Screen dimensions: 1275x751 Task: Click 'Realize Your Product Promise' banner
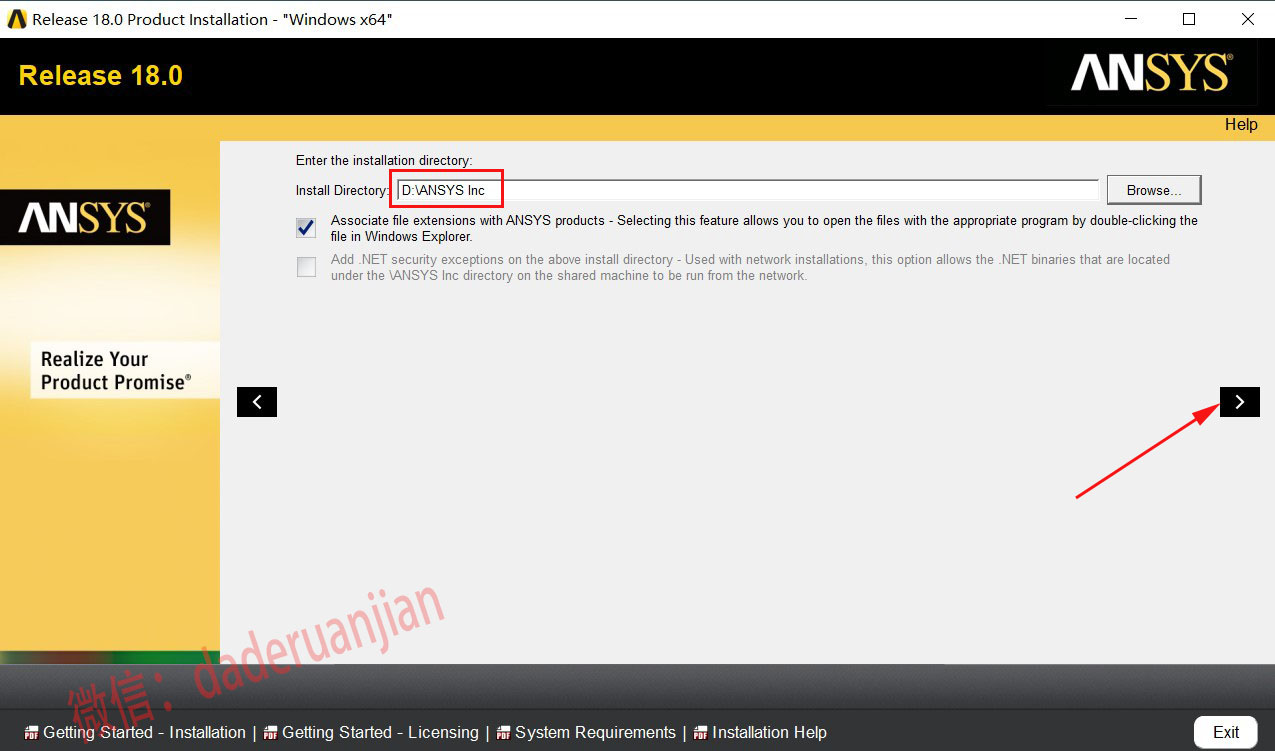tap(125, 370)
